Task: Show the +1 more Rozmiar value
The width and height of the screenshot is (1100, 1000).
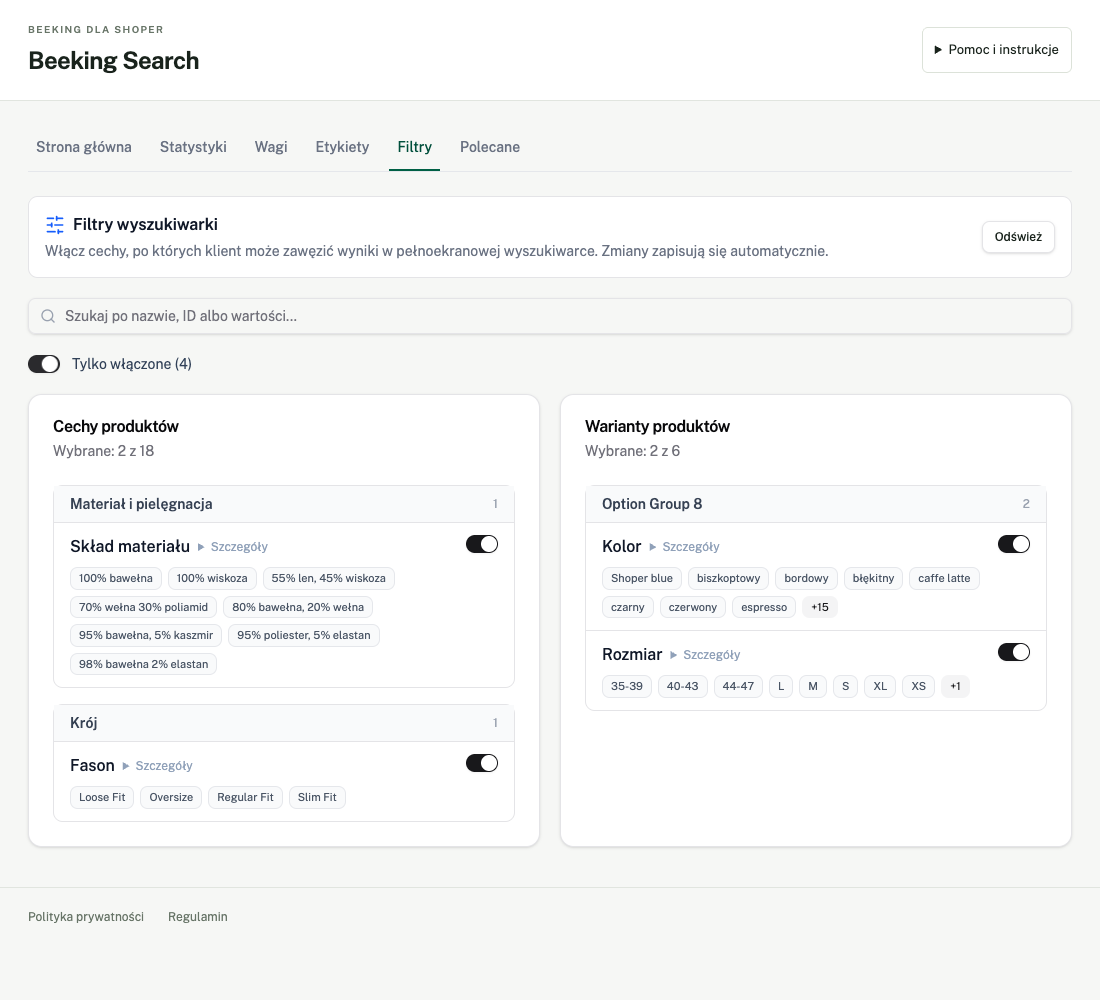Action: click(x=955, y=686)
